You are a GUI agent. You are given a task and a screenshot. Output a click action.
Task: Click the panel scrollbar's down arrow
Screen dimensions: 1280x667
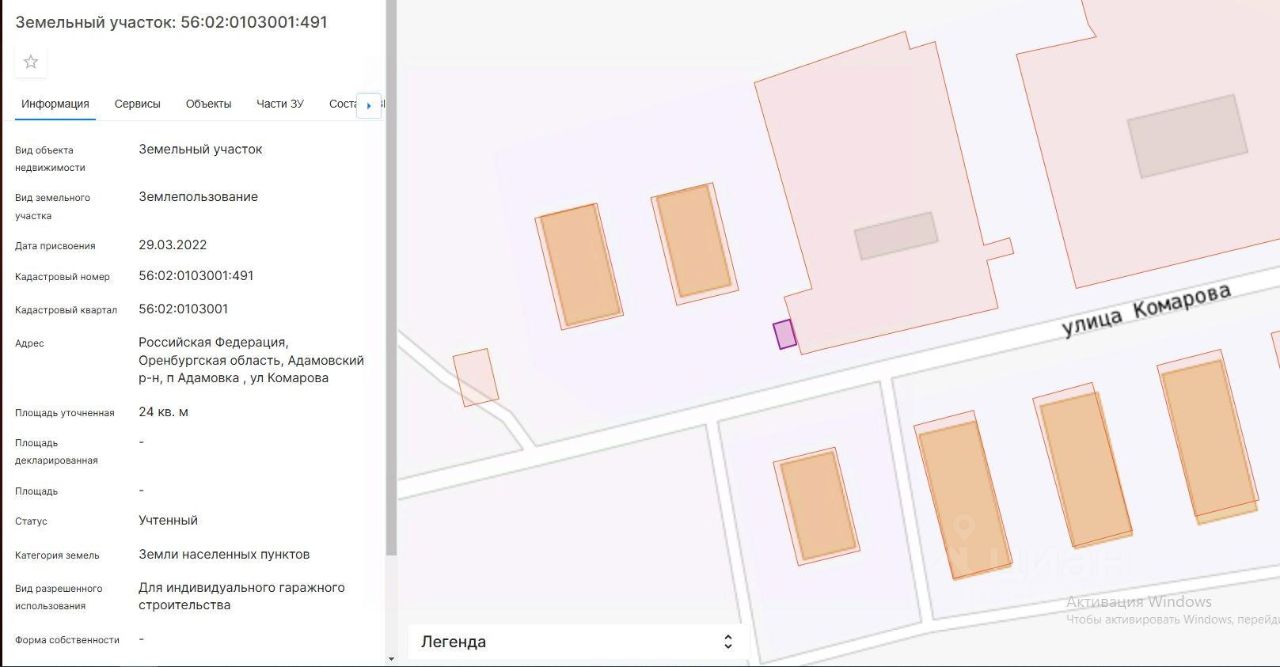391,659
